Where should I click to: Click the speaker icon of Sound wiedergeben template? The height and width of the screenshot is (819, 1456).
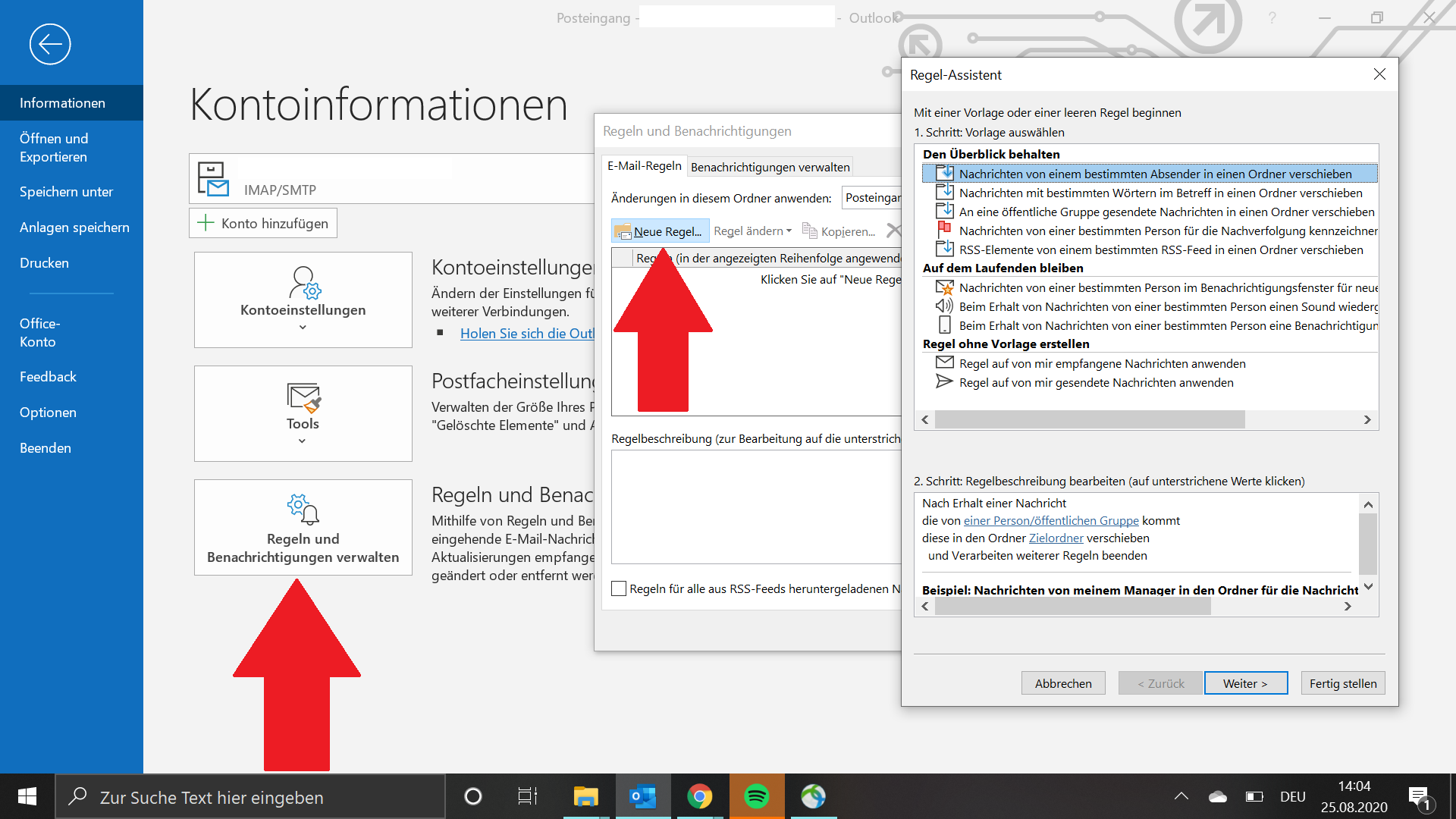coord(944,306)
